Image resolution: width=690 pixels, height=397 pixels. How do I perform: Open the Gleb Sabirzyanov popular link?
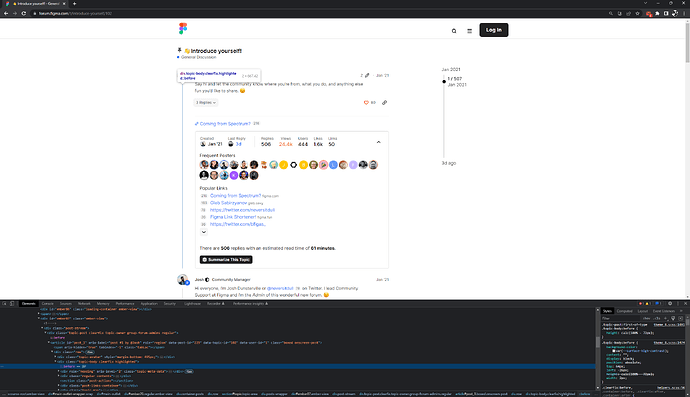(x=228, y=203)
